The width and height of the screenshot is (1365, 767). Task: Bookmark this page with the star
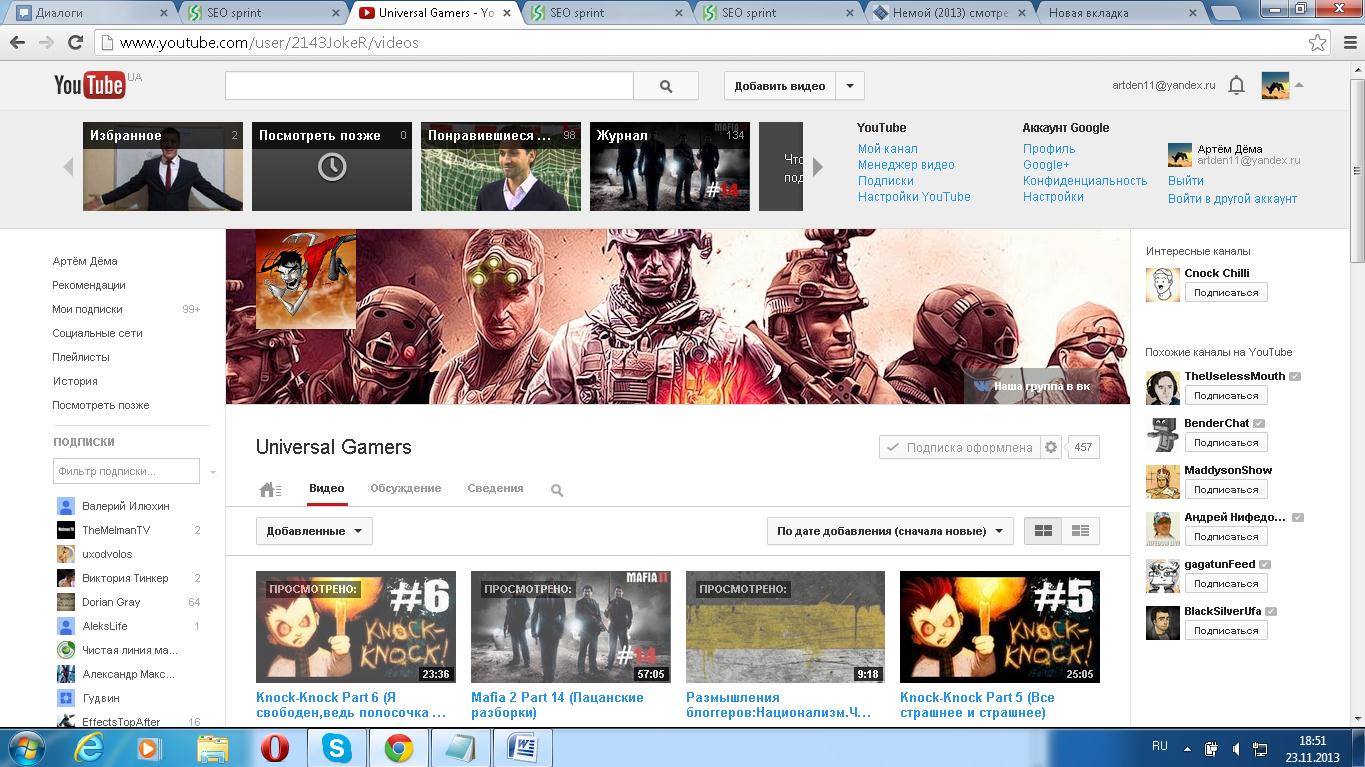(x=1318, y=43)
